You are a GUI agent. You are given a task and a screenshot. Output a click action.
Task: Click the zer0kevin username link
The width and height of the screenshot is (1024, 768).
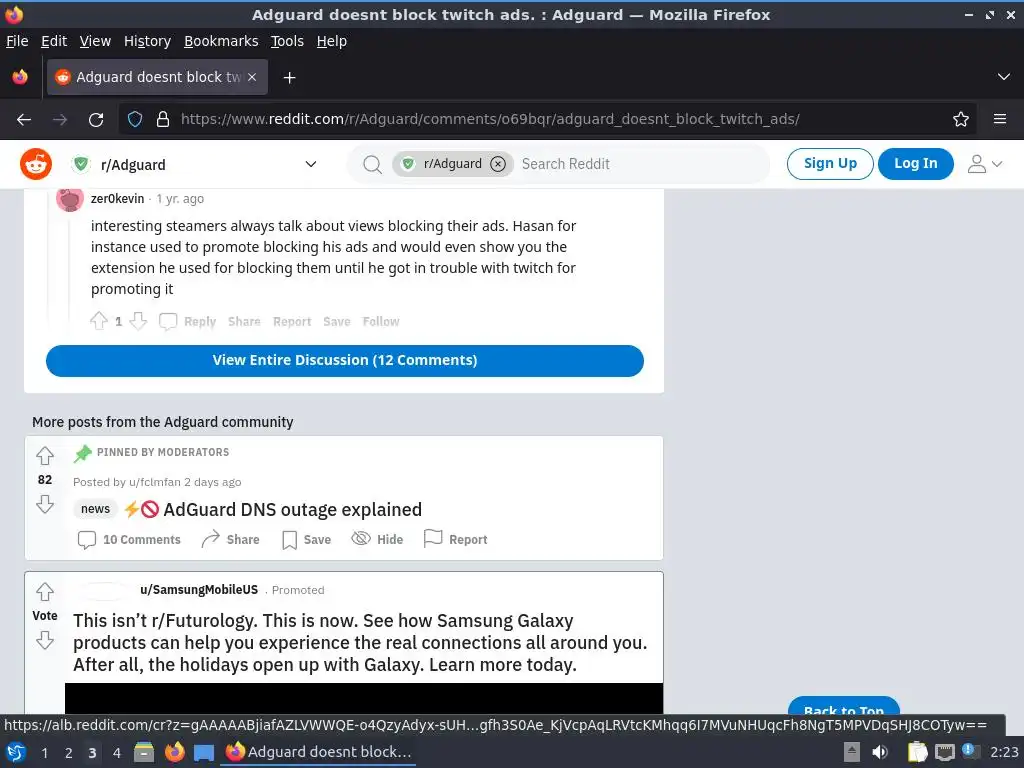pyautogui.click(x=118, y=199)
